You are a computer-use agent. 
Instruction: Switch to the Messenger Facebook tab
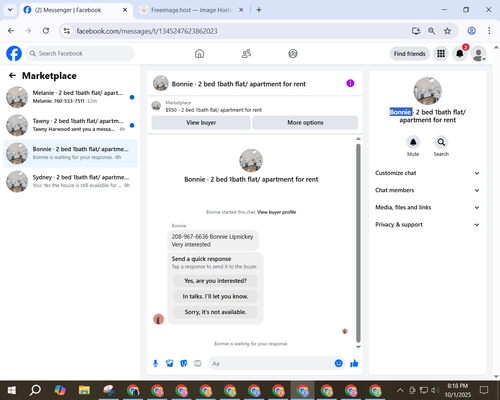(x=76, y=10)
